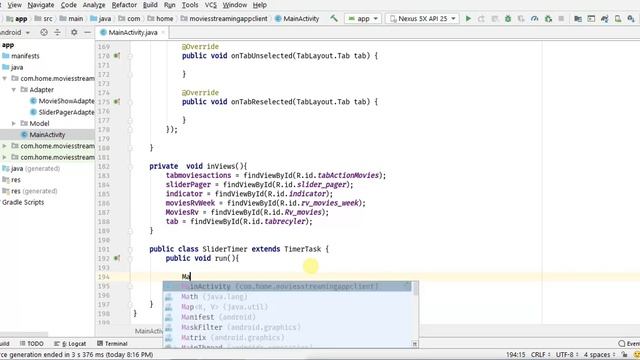Choose Manifest (android) completion suggestion
The image size is (640, 360).
tap(288, 317)
